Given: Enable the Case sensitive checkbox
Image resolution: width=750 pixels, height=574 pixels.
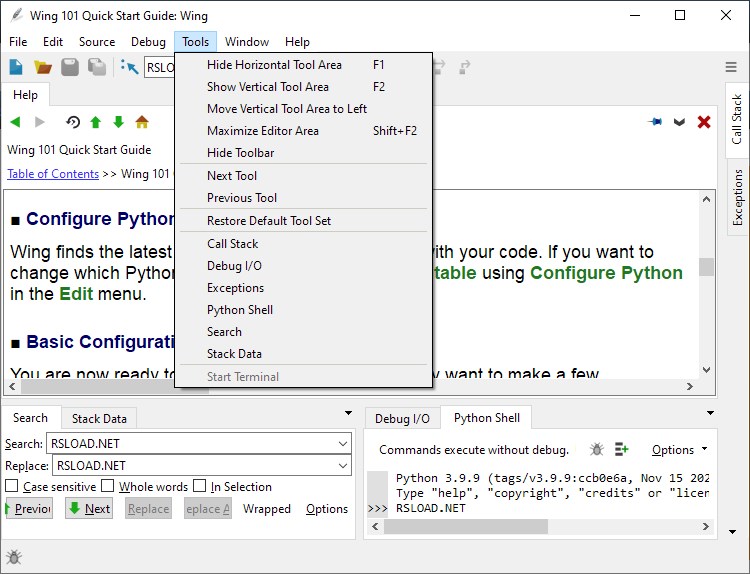Looking at the screenshot, I should [12, 487].
